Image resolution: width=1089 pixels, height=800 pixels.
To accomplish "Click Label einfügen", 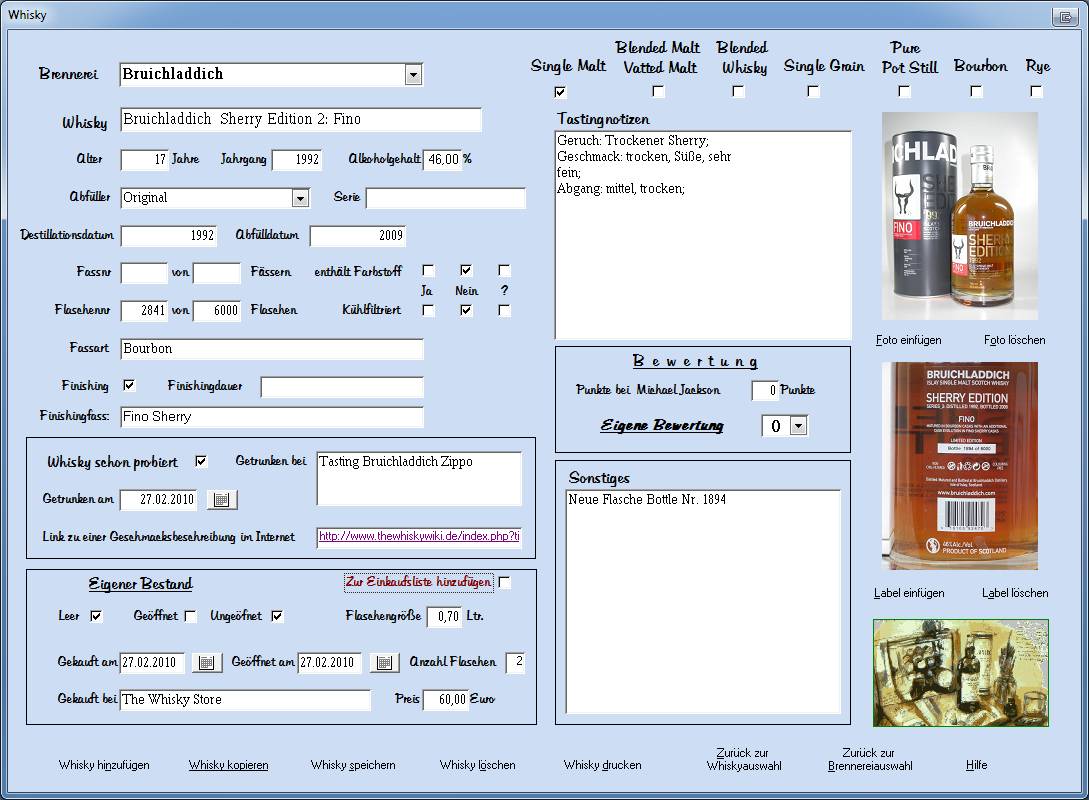I will pos(909,593).
